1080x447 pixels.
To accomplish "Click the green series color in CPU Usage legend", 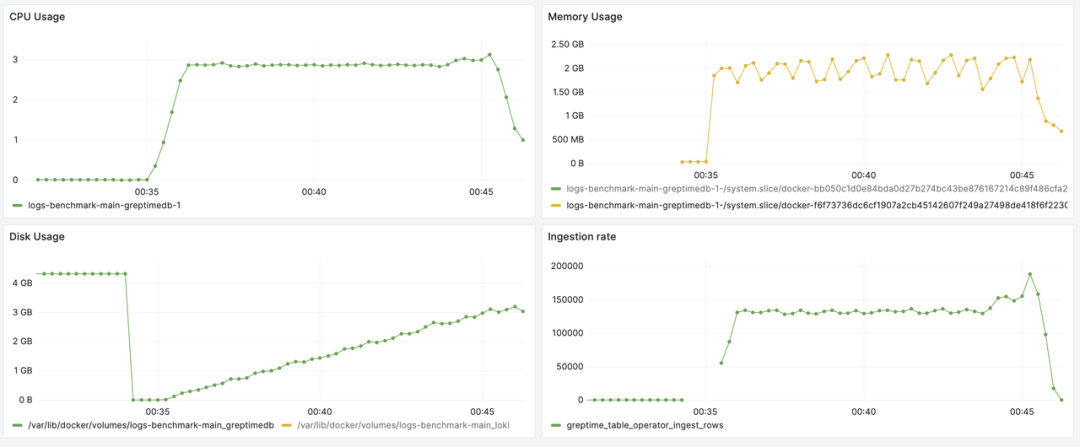I will pos(17,205).
